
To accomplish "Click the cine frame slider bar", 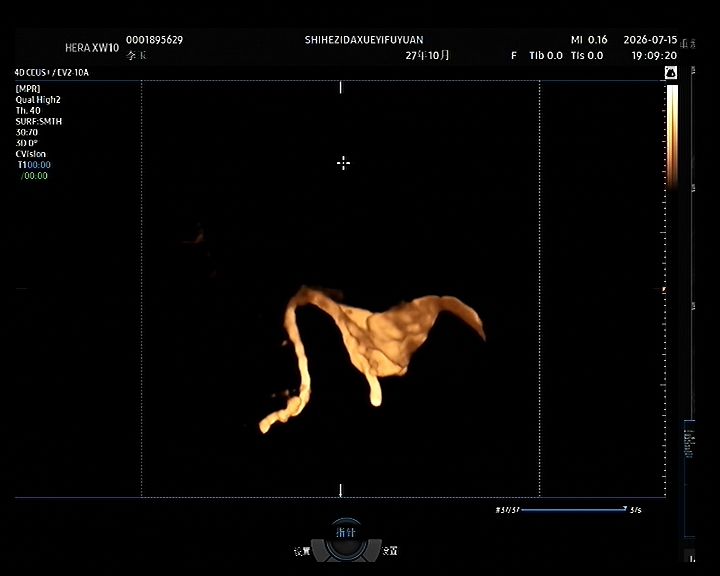I will click(574, 509).
